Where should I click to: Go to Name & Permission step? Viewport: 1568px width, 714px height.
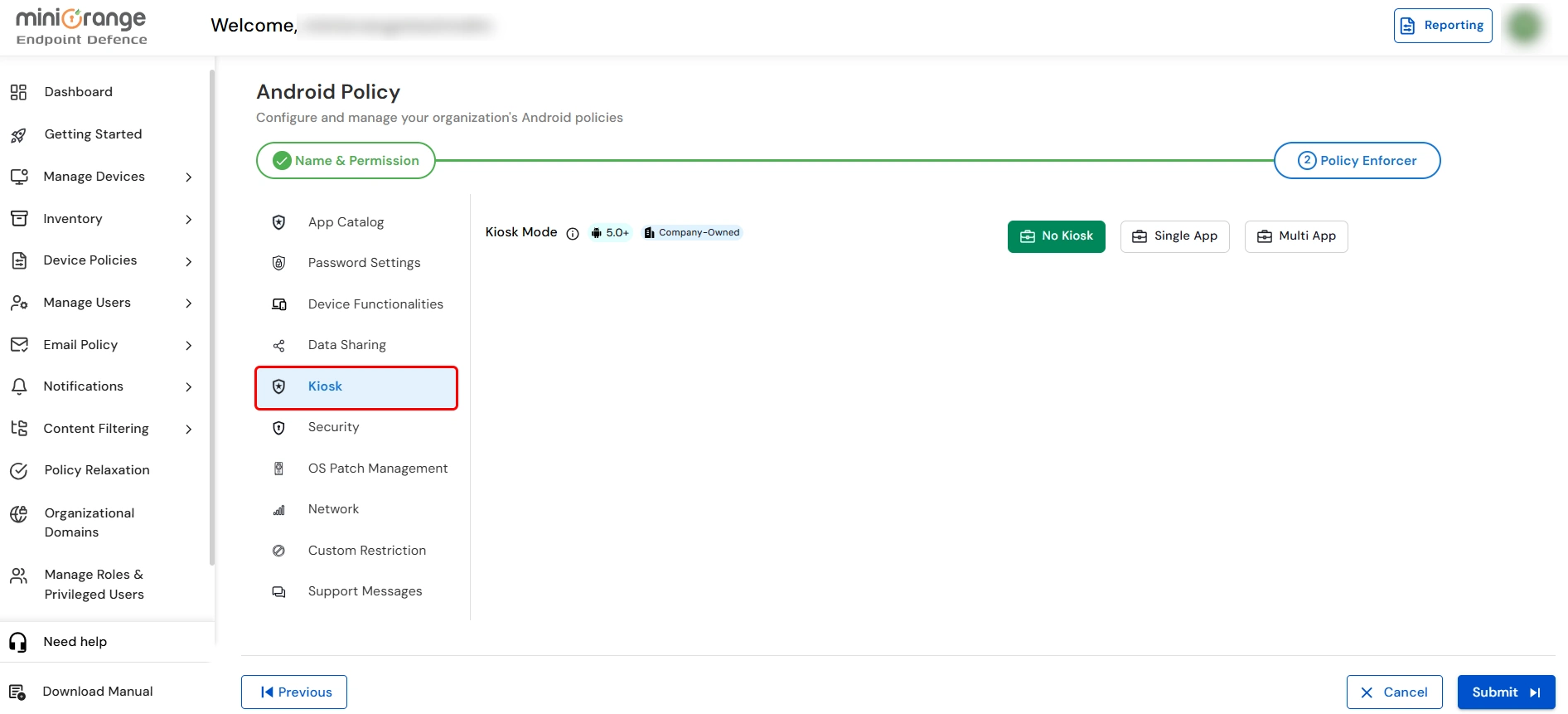(x=346, y=161)
